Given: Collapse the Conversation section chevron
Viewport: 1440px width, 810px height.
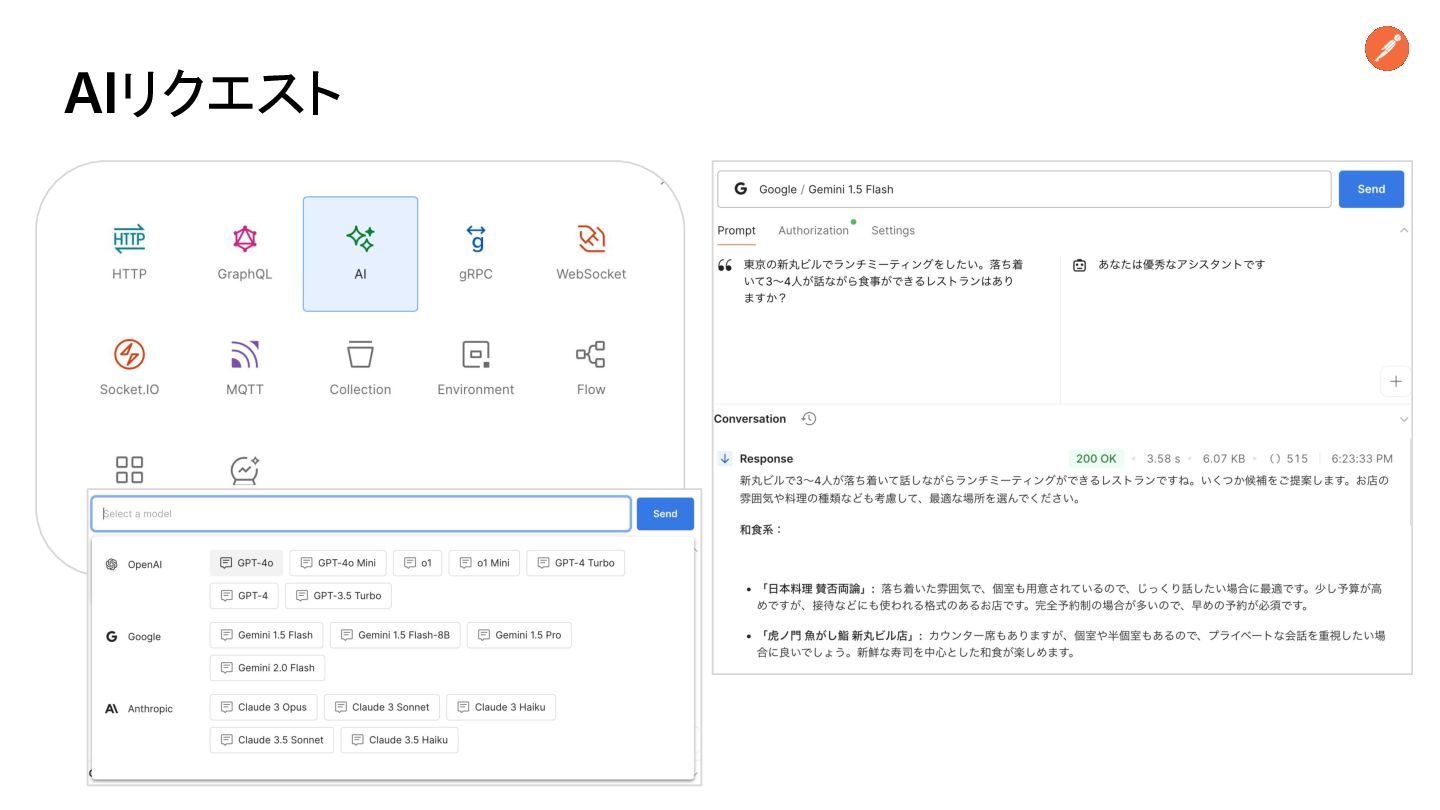Looking at the screenshot, I should click(1404, 419).
